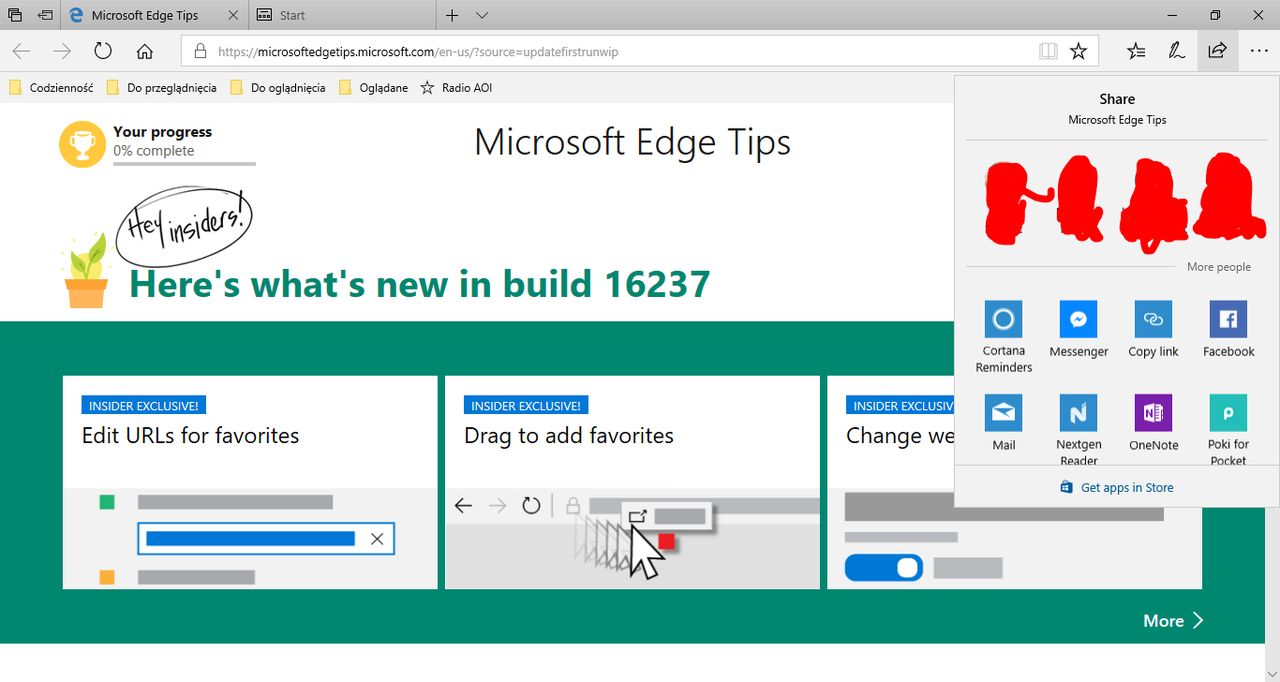Image resolution: width=1280 pixels, height=682 pixels.
Task: Share to Cortana Reminders
Action: point(1004,337)
